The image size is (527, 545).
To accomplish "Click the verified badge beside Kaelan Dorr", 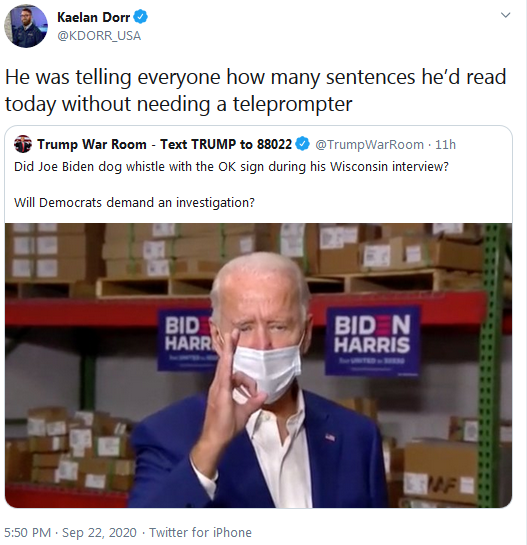I will [x=141, y=17].
